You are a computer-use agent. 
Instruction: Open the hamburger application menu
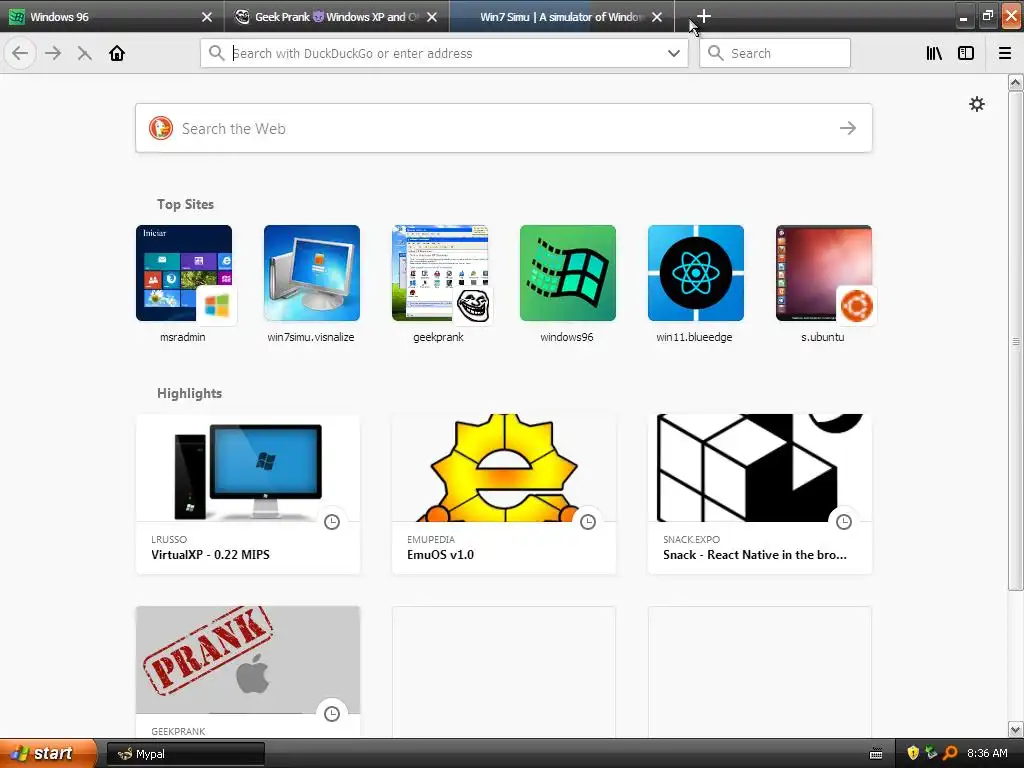(1005, 53)
